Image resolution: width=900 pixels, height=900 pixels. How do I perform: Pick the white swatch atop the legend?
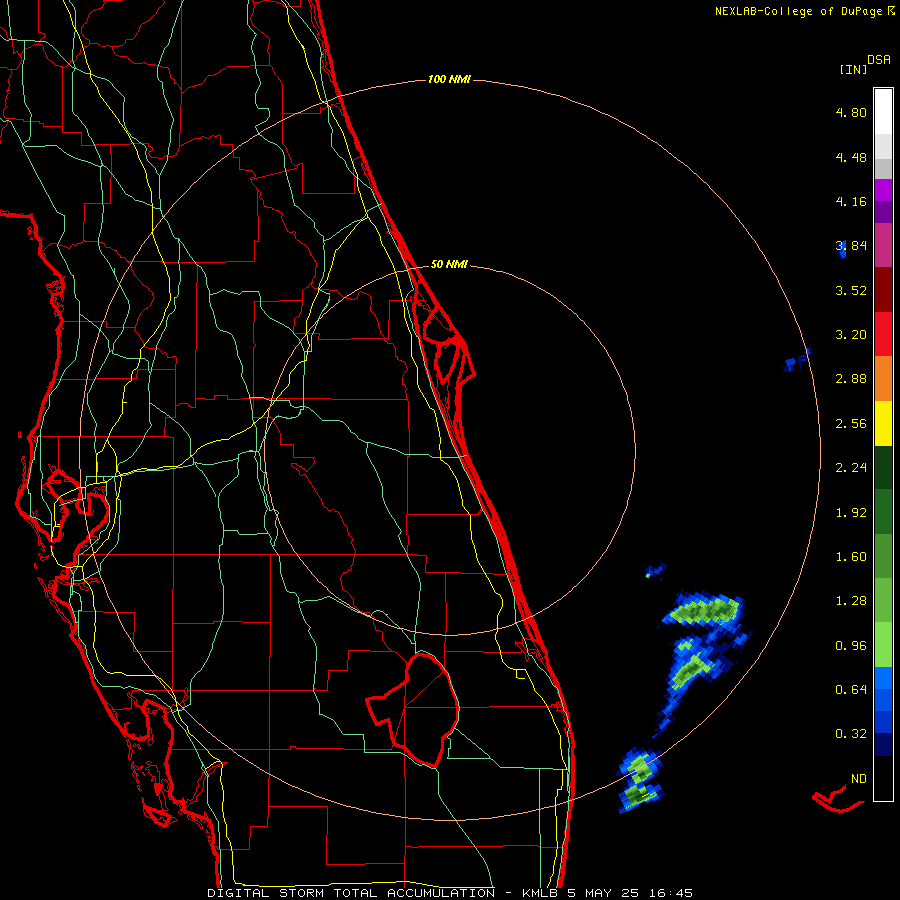883,111
